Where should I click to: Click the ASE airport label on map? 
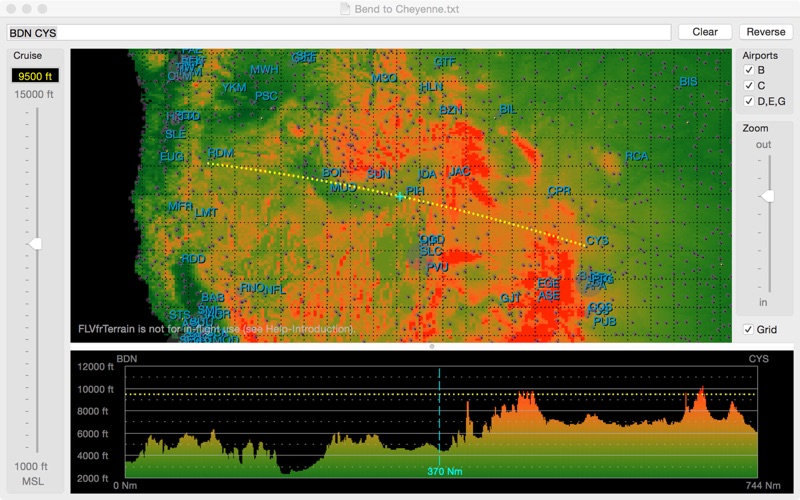(549, 295)
